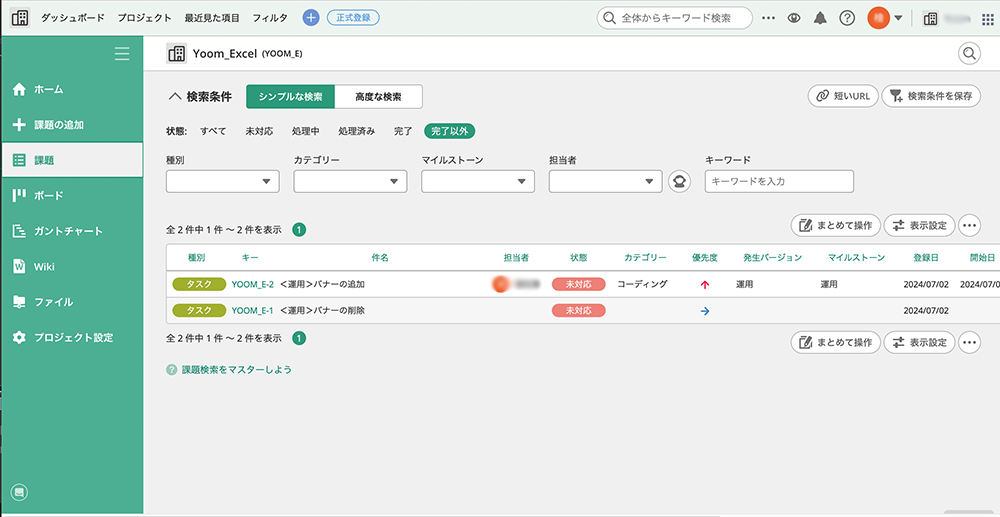Click the blue plus add icon

pyautogui.click(x=310, y=18)
